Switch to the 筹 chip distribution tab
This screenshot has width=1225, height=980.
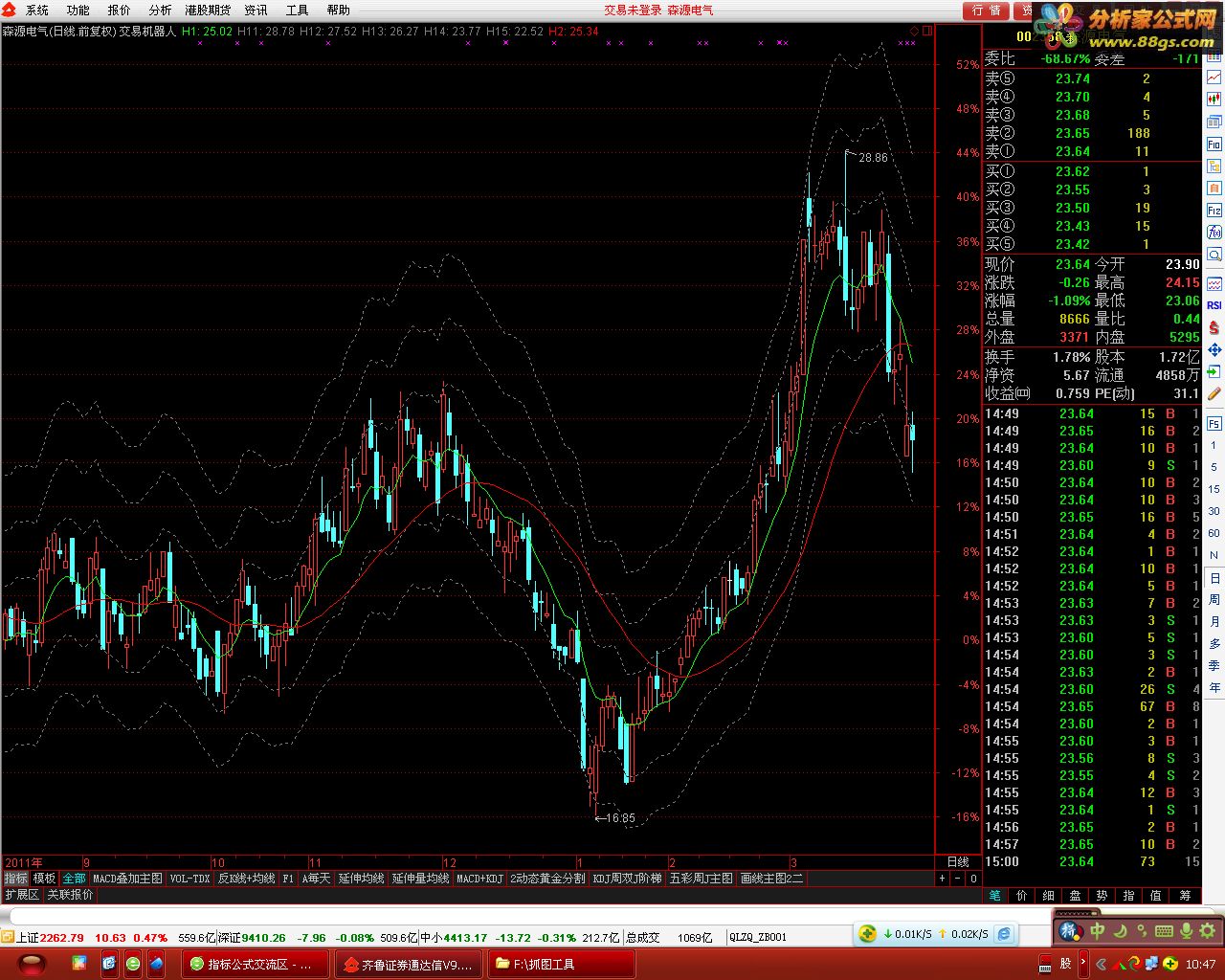tap(1186, 896)
